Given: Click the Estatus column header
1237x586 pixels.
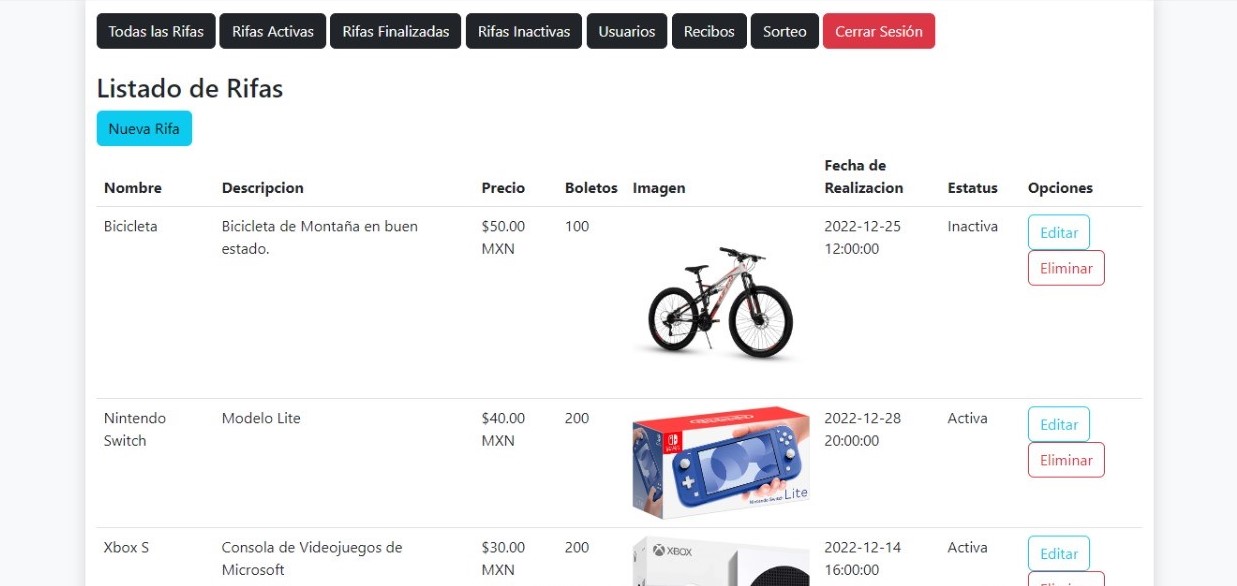Looking at the screenshot, I should click(972, 188).
